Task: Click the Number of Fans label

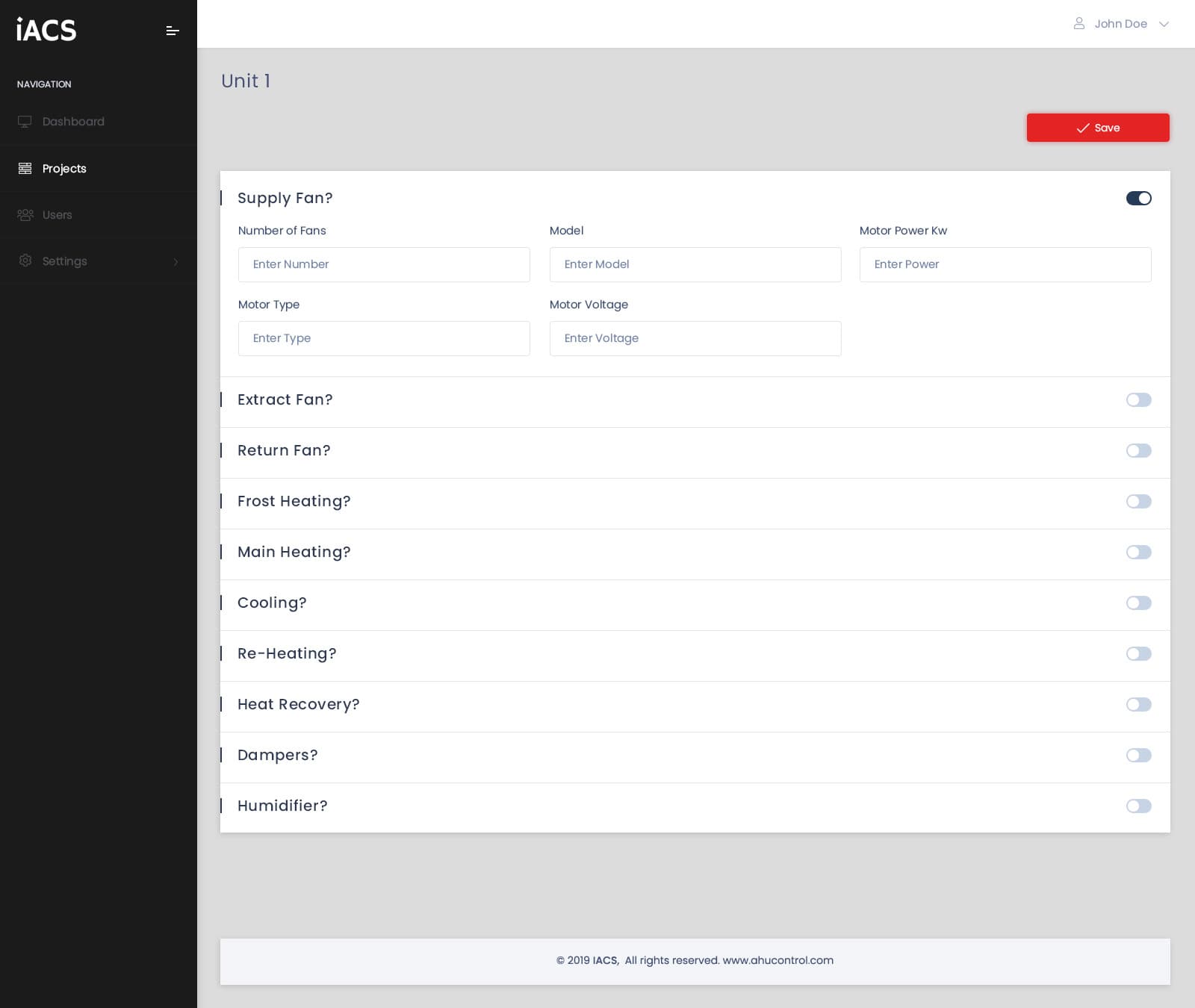Action: [282, 231]
